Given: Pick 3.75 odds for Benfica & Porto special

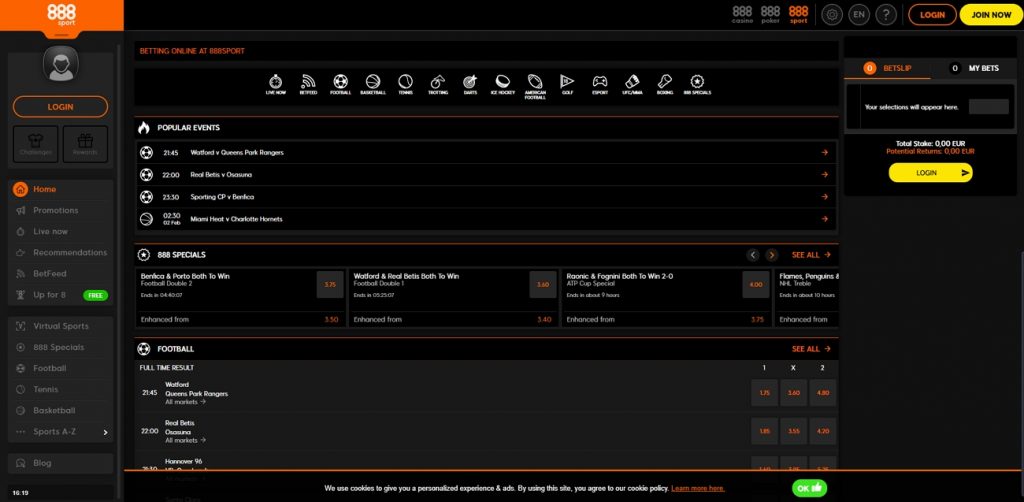Looking at the screenshot, I should click(330, 285).
